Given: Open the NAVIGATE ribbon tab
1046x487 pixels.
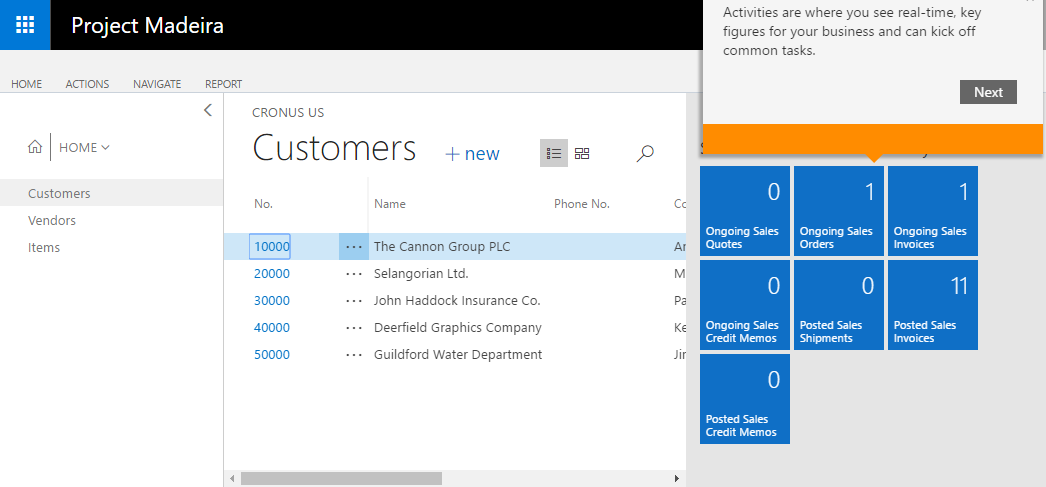Looking at the screenshot, I should click(x=157, y=84).
